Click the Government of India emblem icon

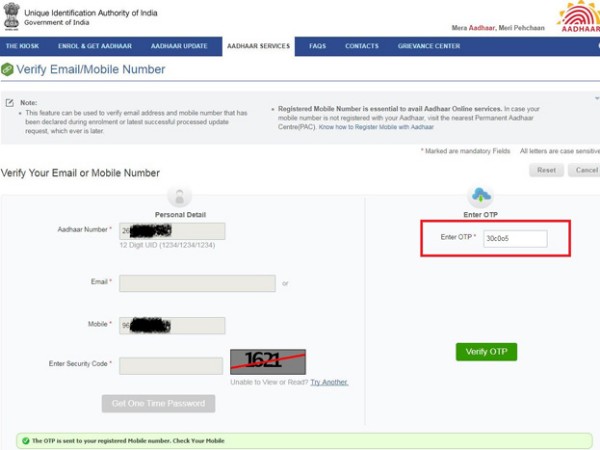[x=11, y=16]
